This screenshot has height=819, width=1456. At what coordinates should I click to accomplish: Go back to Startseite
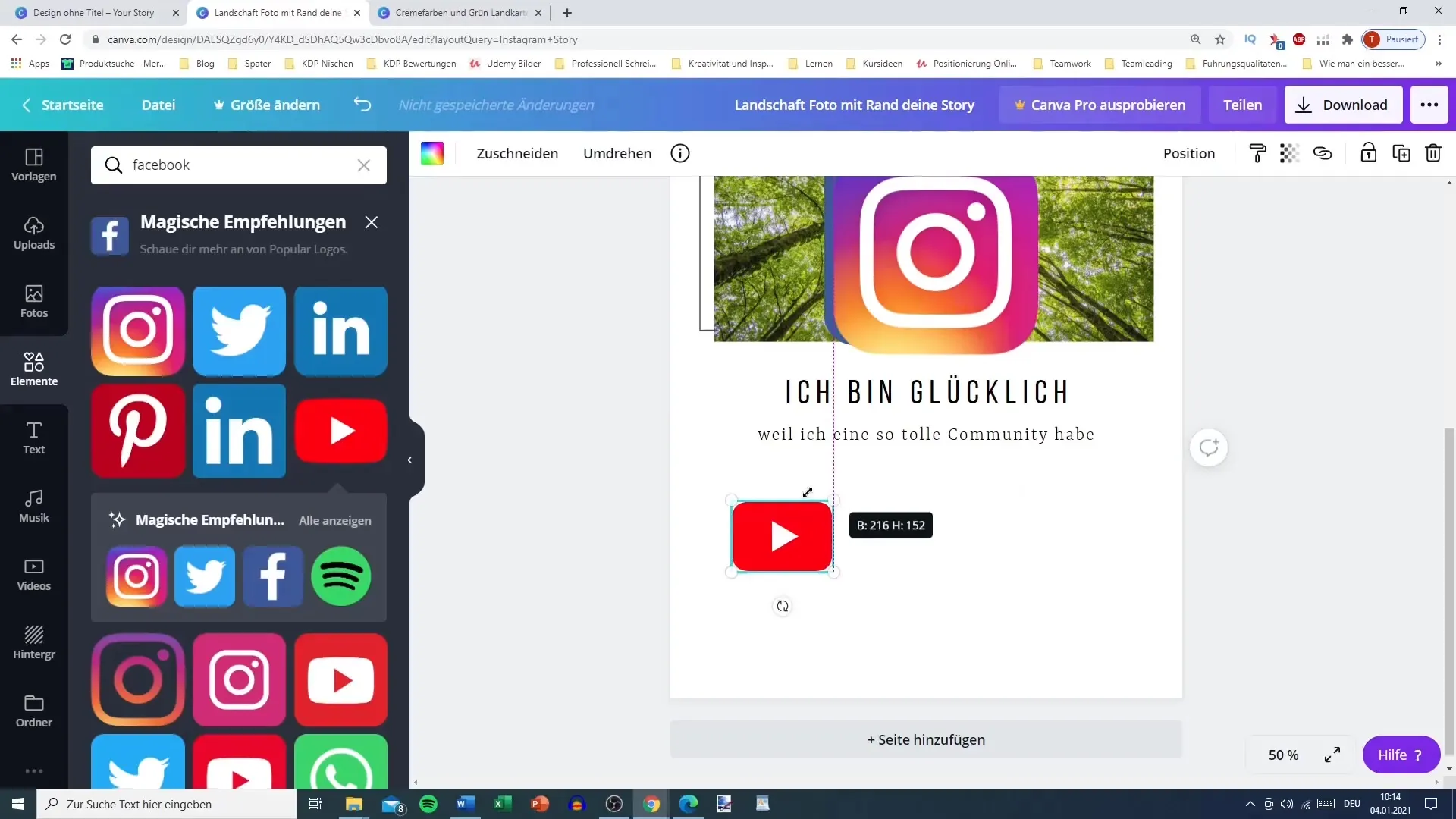(64, 105)
